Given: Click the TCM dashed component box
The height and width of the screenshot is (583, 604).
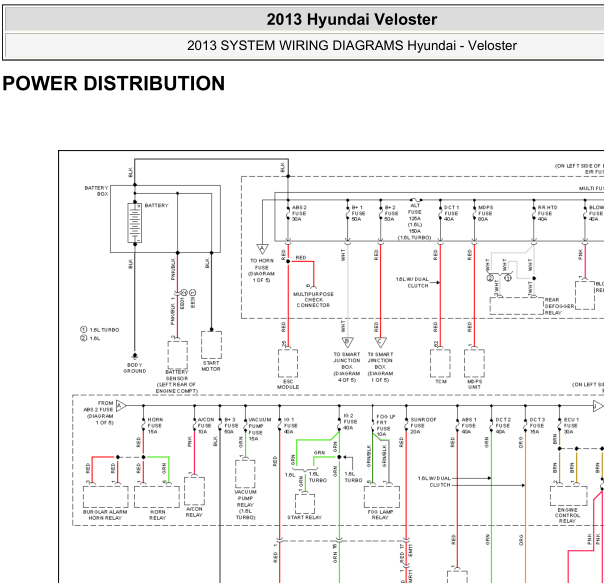Looking at the screenshot, I should (x=440, y=363).
